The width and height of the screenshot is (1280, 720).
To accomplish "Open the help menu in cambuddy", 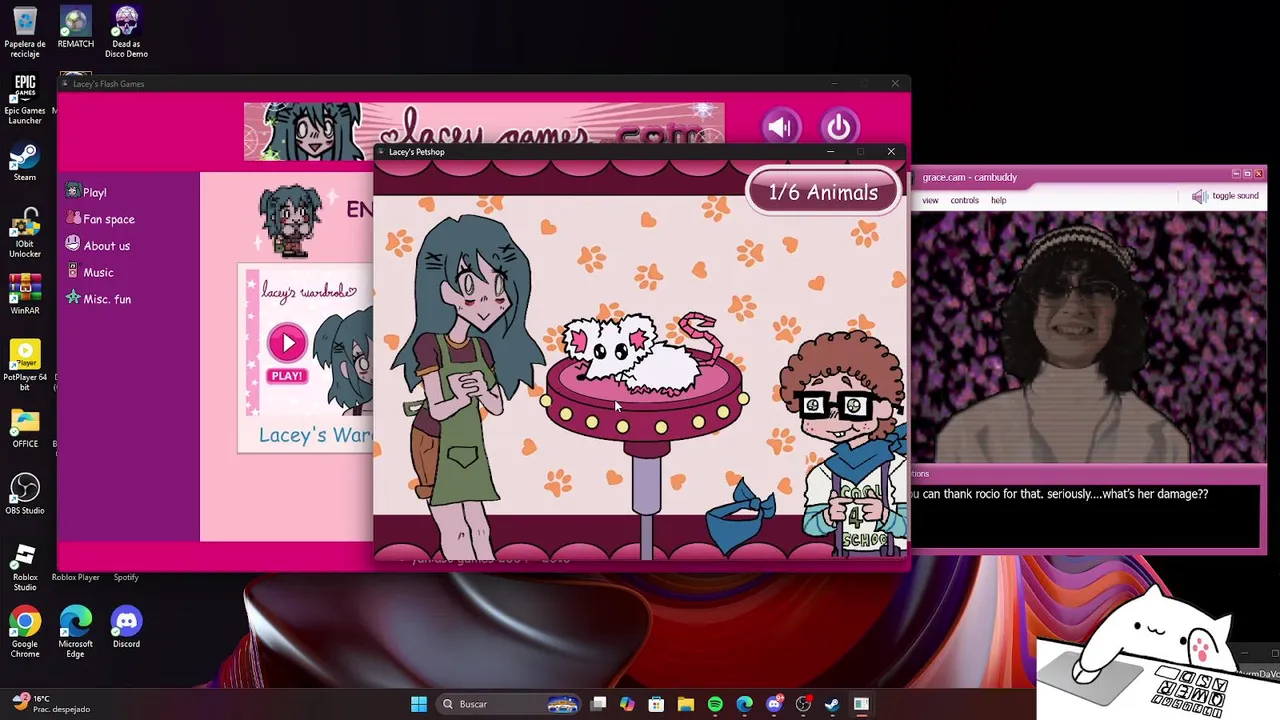I will [998, 200].
